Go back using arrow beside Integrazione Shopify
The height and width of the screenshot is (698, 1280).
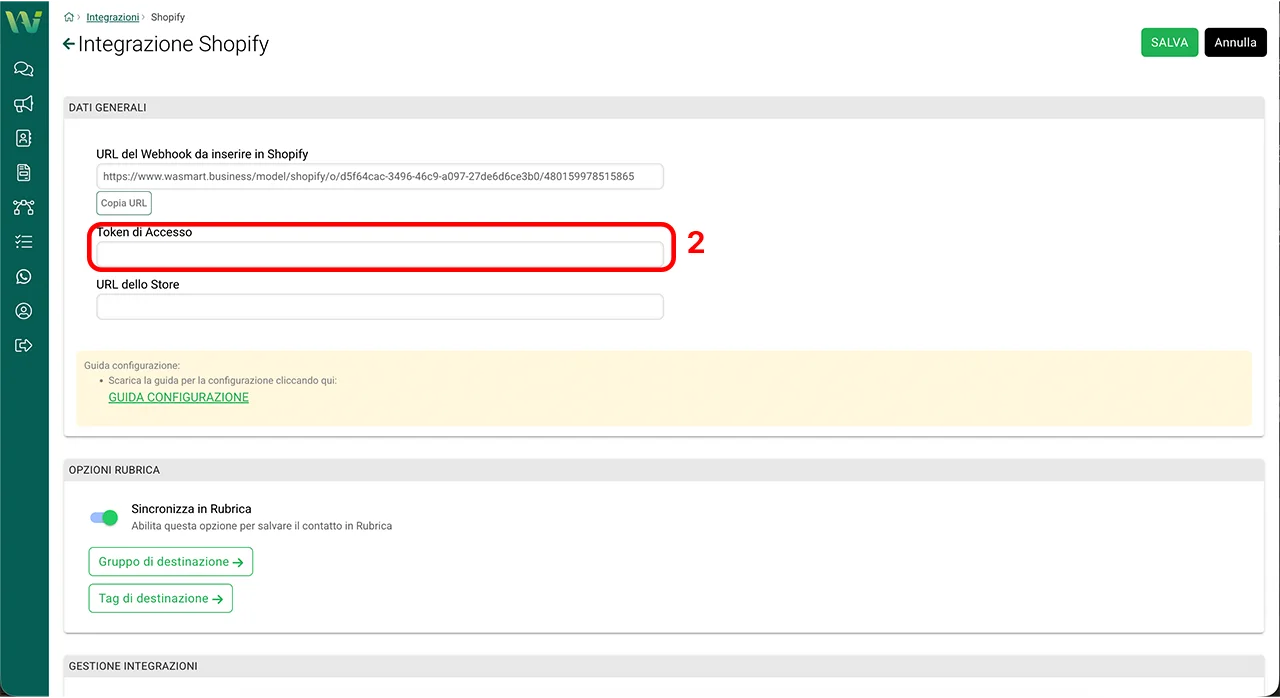68,44
